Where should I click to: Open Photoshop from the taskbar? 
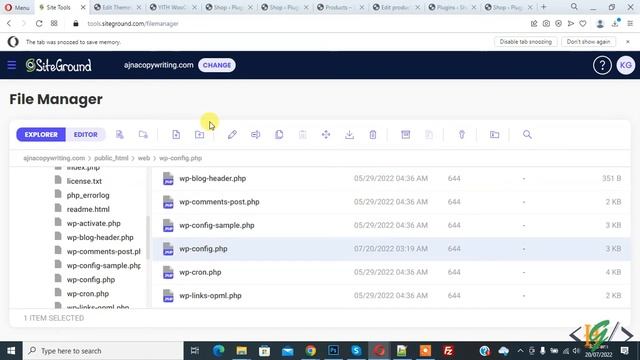pyautogui.click(x=333, y=351)
